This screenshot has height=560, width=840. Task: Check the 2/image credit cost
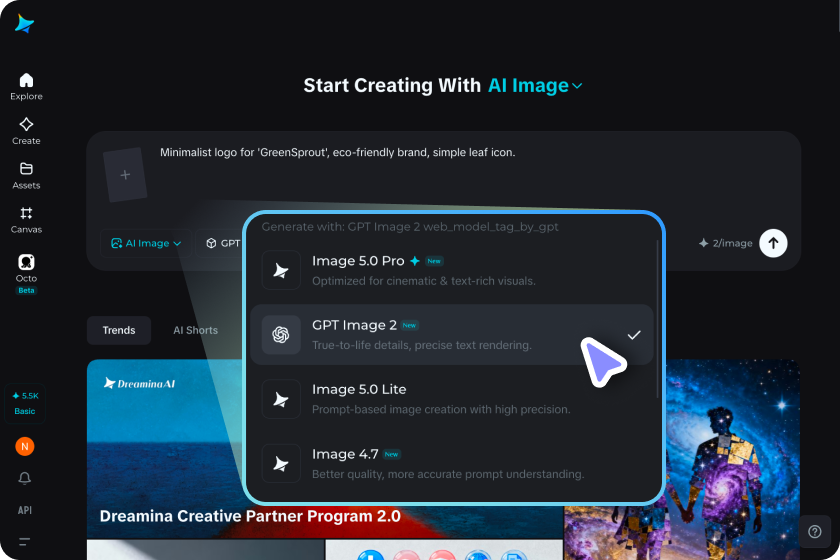tap(726, 243)
